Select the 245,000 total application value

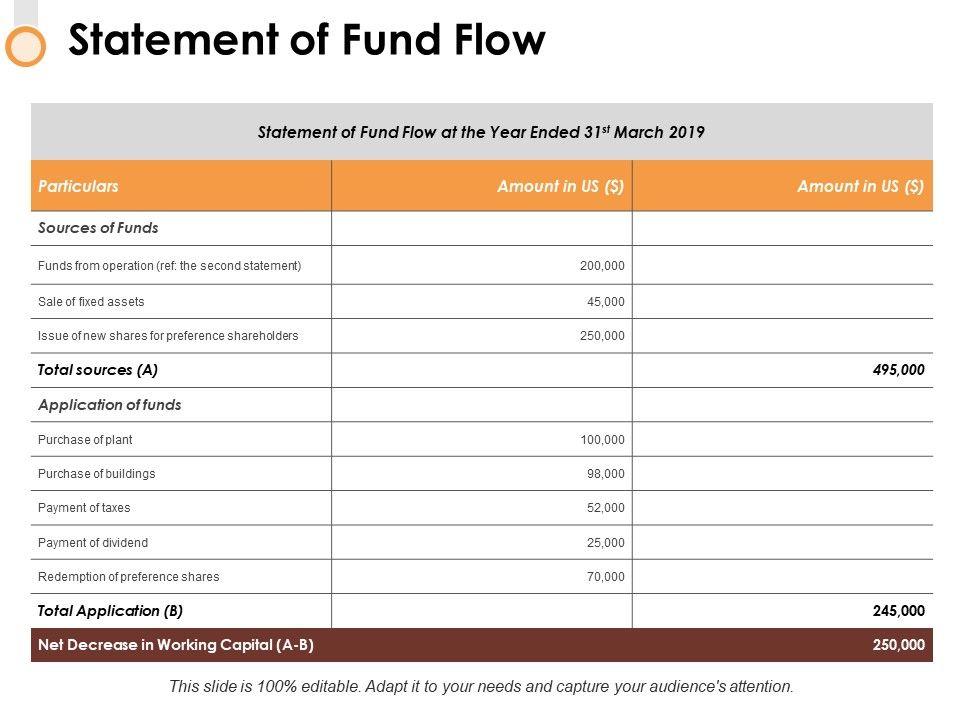899,611
